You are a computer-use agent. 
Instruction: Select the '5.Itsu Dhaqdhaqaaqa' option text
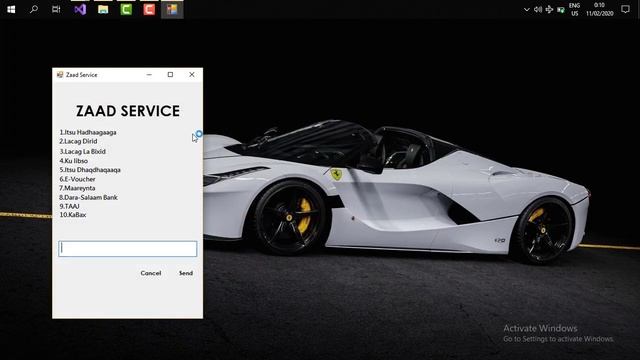coord(90,170)
